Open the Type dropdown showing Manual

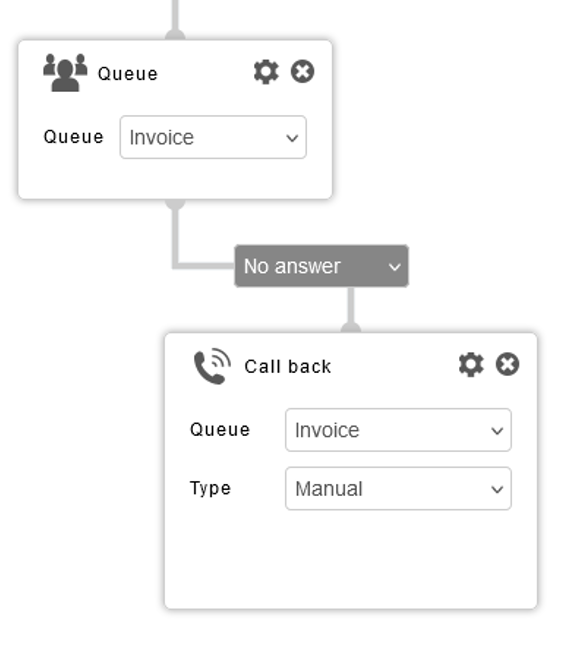(x=398, y=488)
